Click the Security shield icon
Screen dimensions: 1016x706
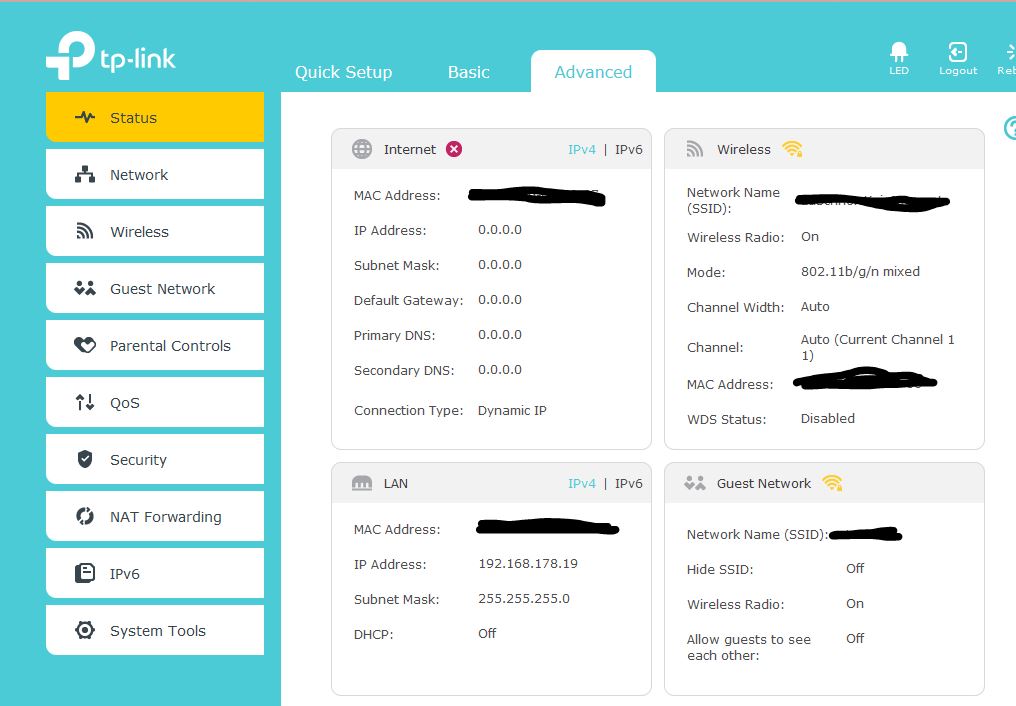85,459
